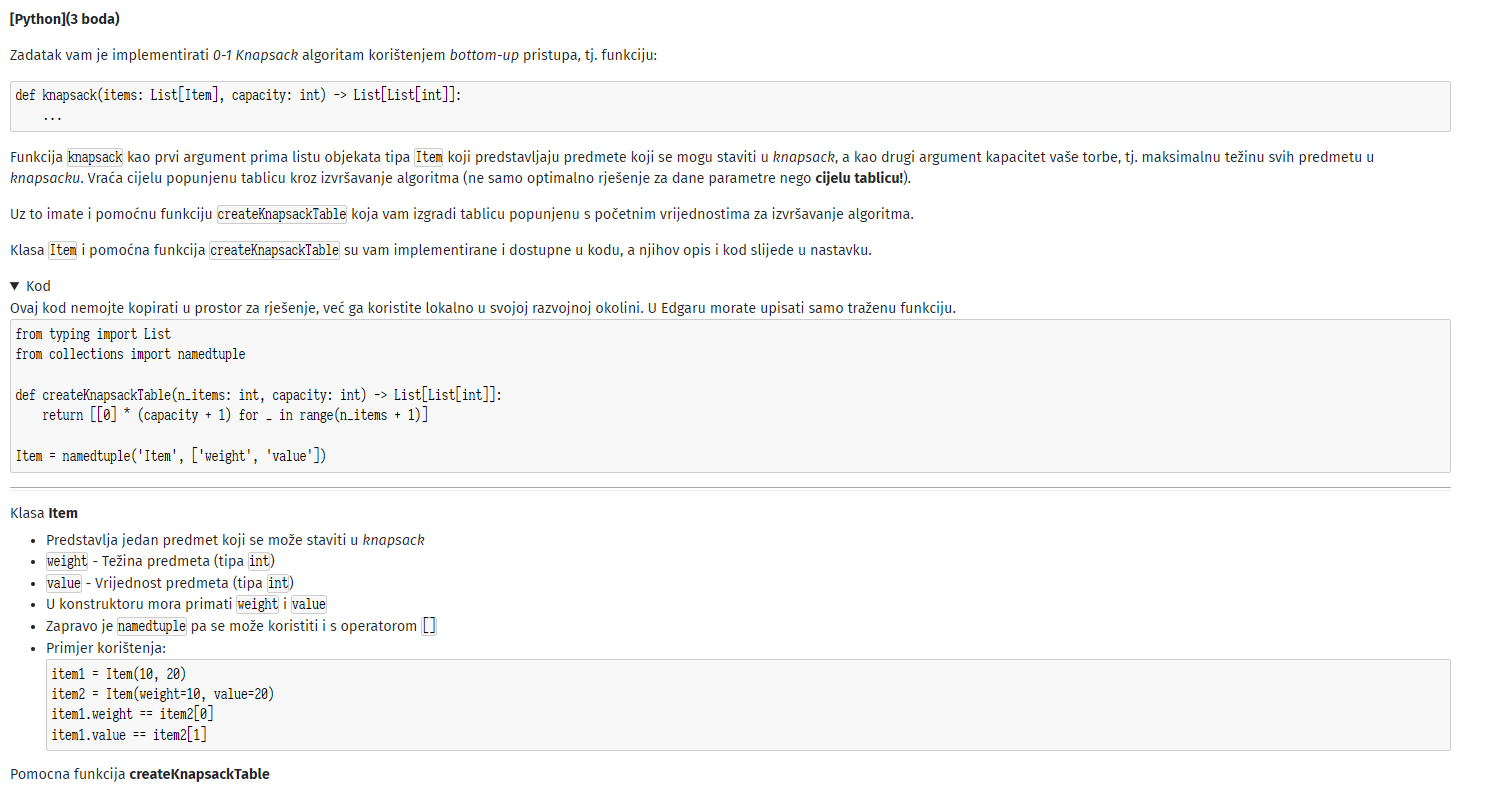Click the createKnapsackTable definition line in code
This screenshot has width=1493, height=785.
pyautogui.click(x=258, y=395)
